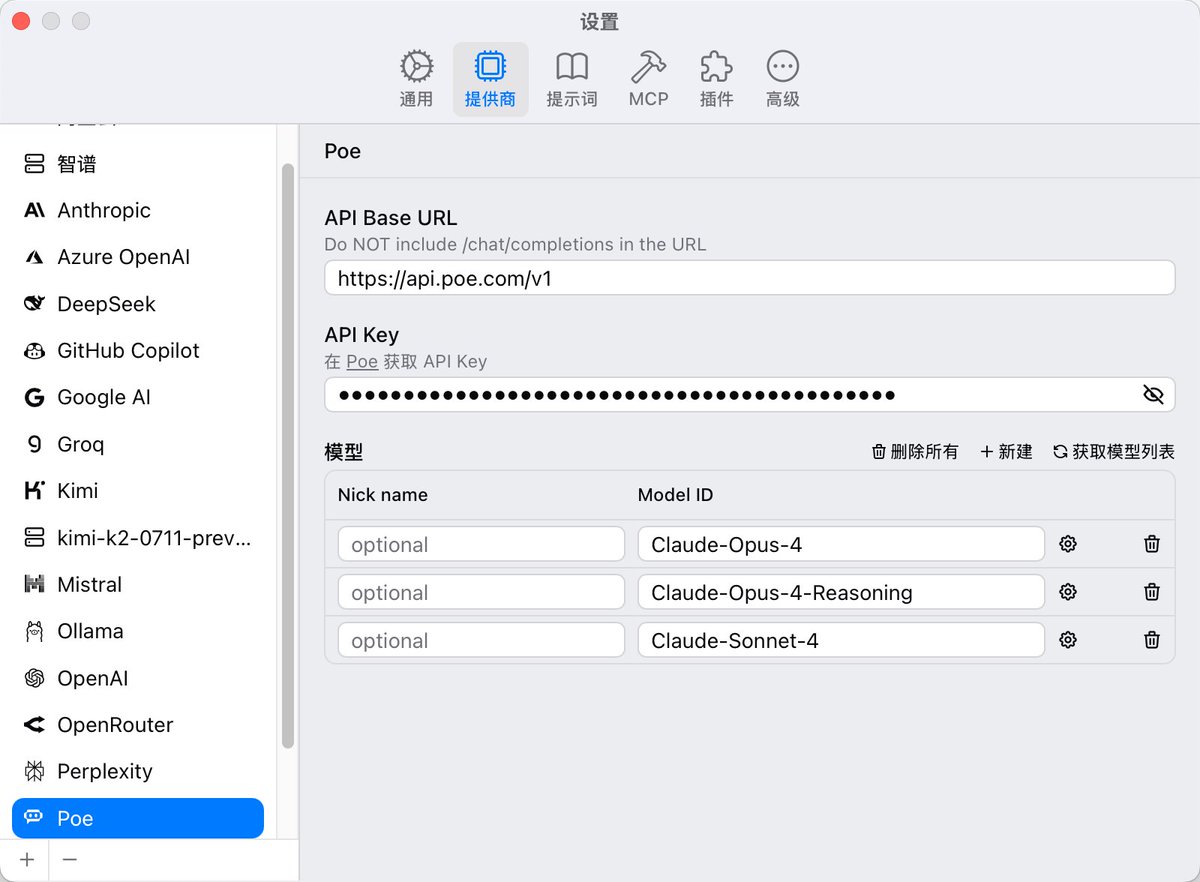The height and width of the screenshot is (882, 1200).
Task: Select OpenRouter provider in sidebar
Action: pos(138,725)
